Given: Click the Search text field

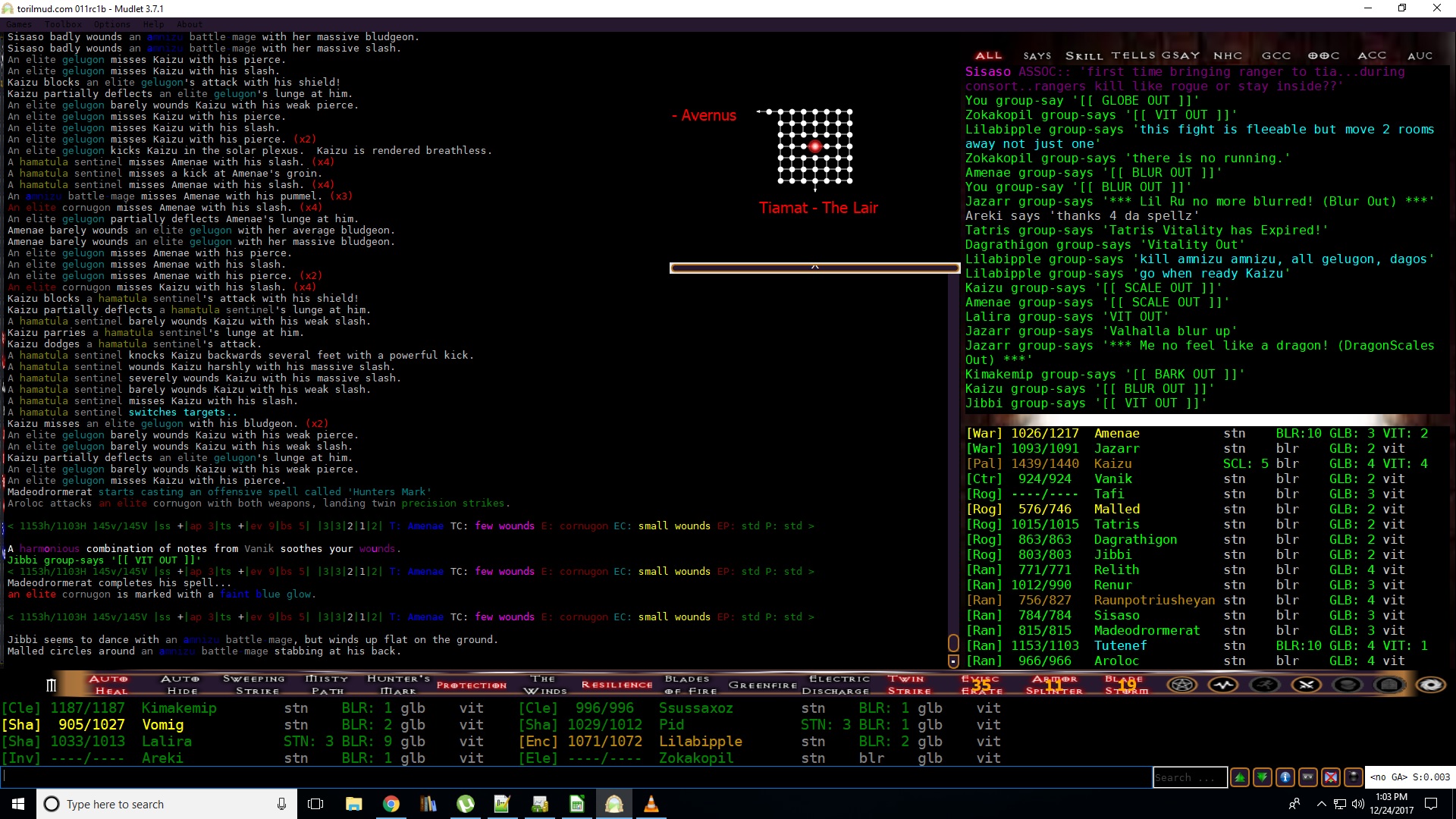Looking at the screenshot, I should click(1189, 777).
